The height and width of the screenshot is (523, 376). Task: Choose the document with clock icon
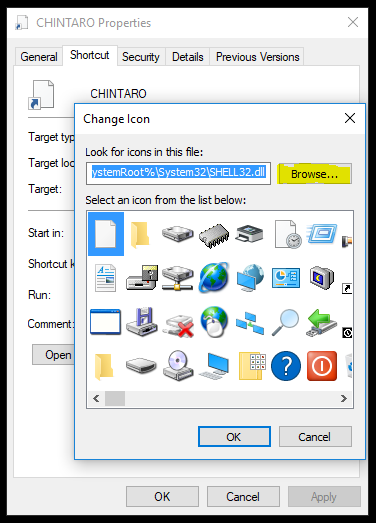tap(287, 234)
